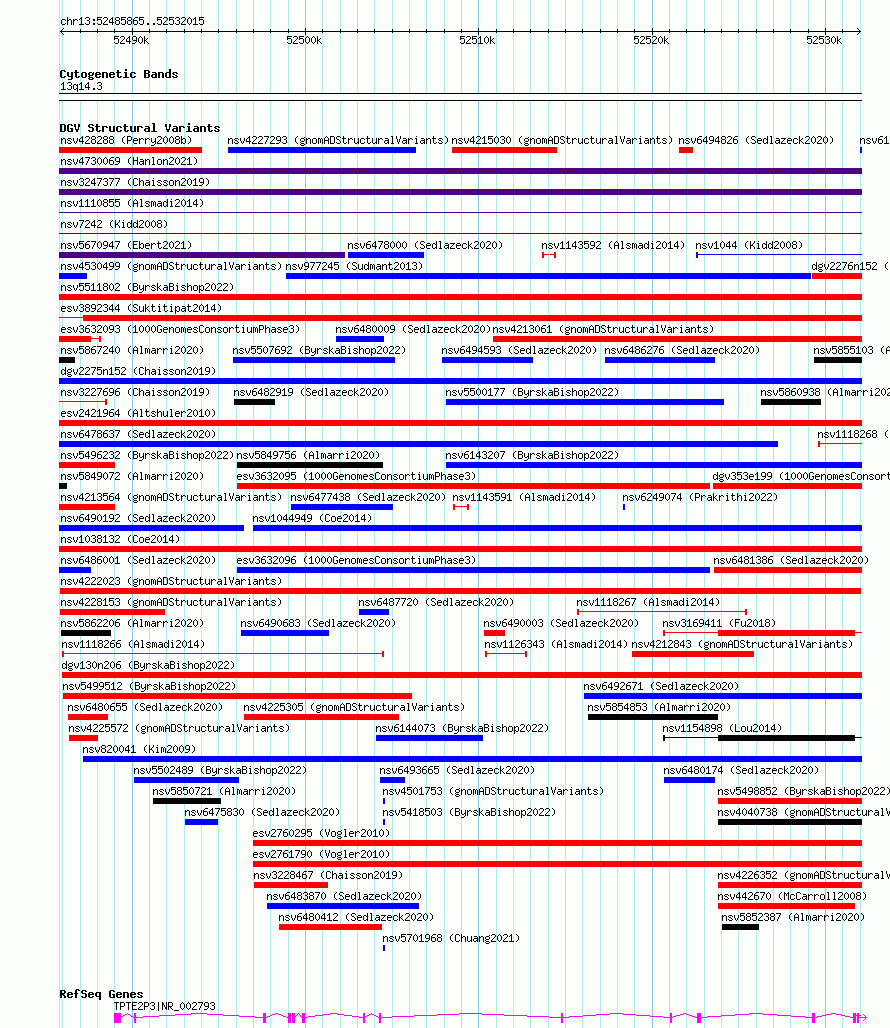Open nsv6490683 (Sedlazeck2020) variant
890x1028 pixels.
tap(284, 633)
